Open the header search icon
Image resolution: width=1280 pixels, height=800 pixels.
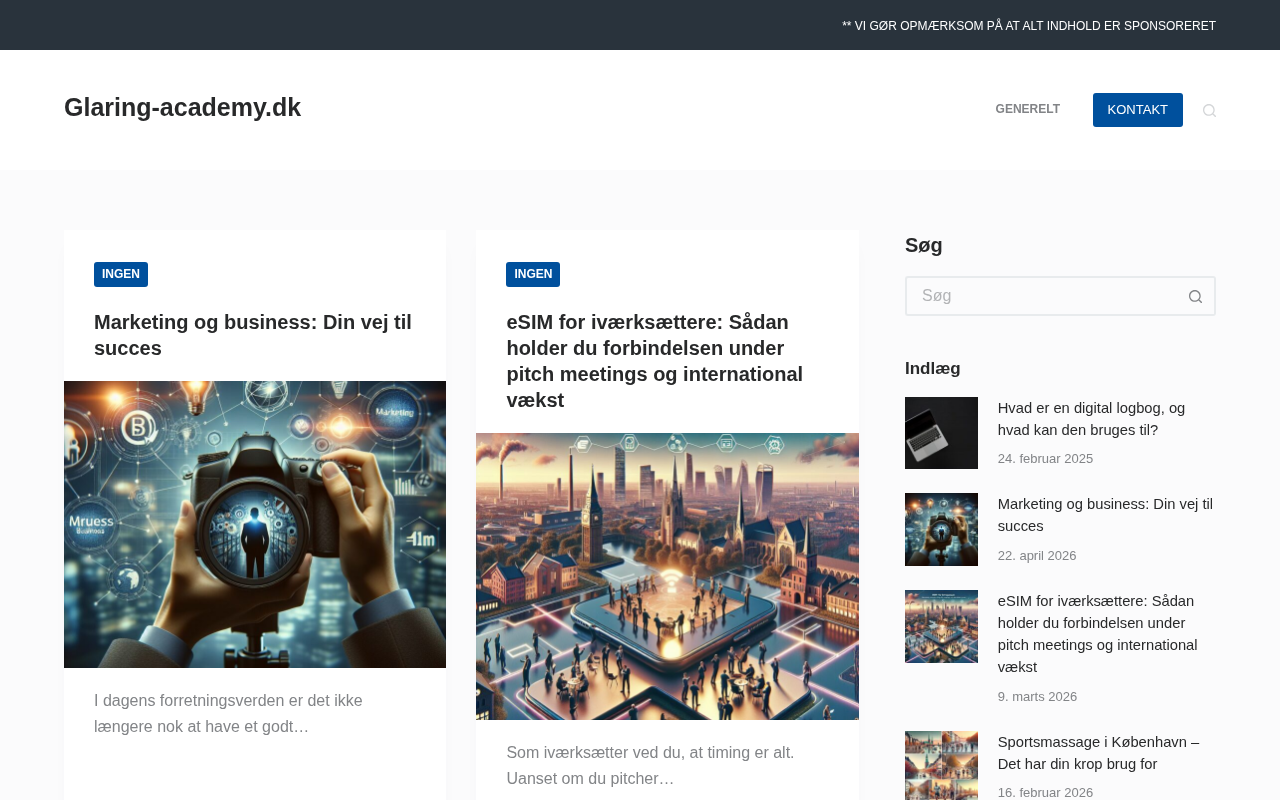tap(1209, 110)
